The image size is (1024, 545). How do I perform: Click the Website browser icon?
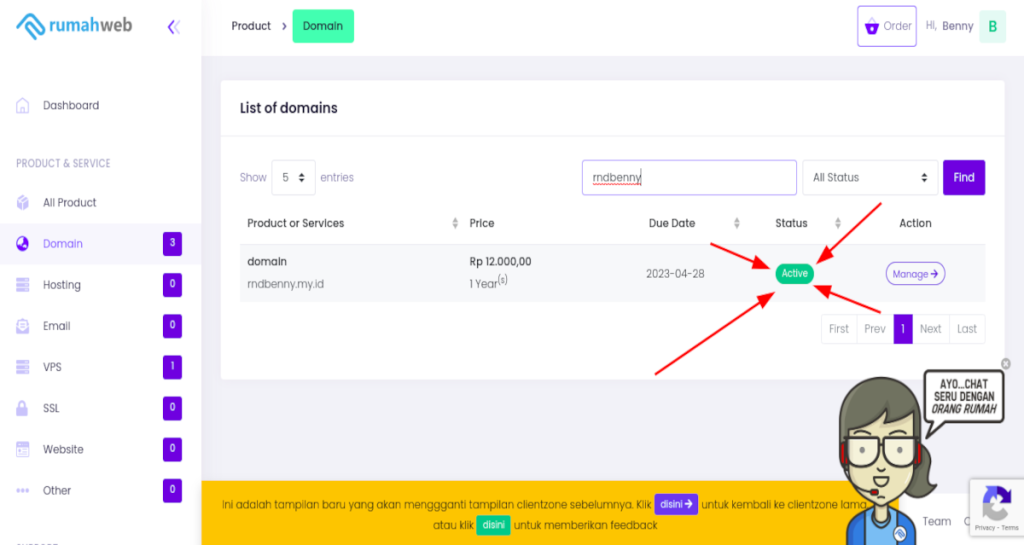pos(23,449)
